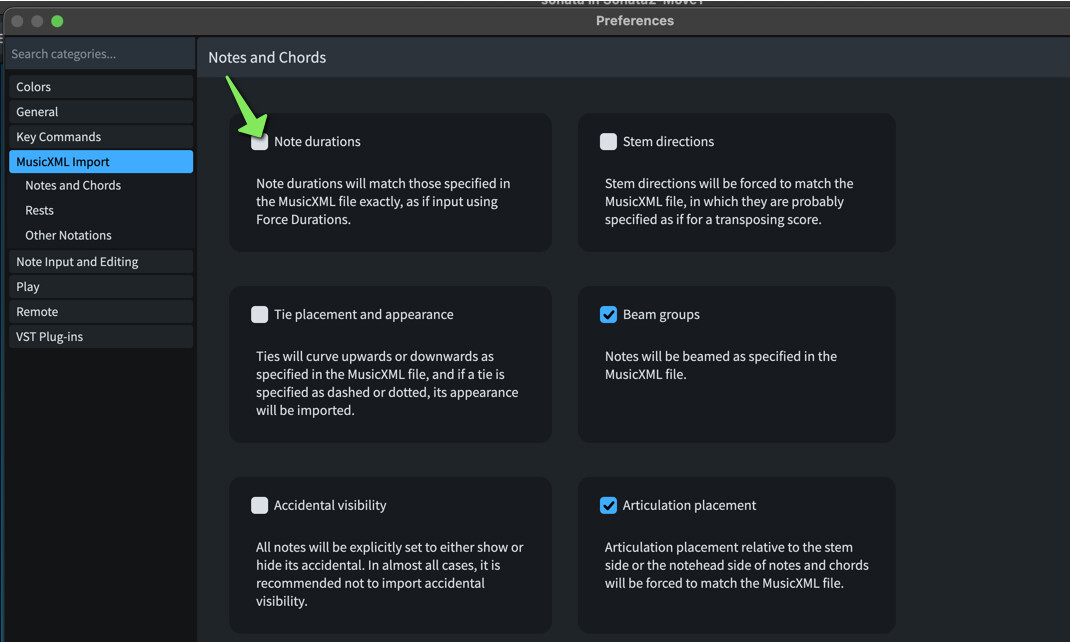Click the green window zoom button
Screen dimensions: 1070x642
pos(57,21)
